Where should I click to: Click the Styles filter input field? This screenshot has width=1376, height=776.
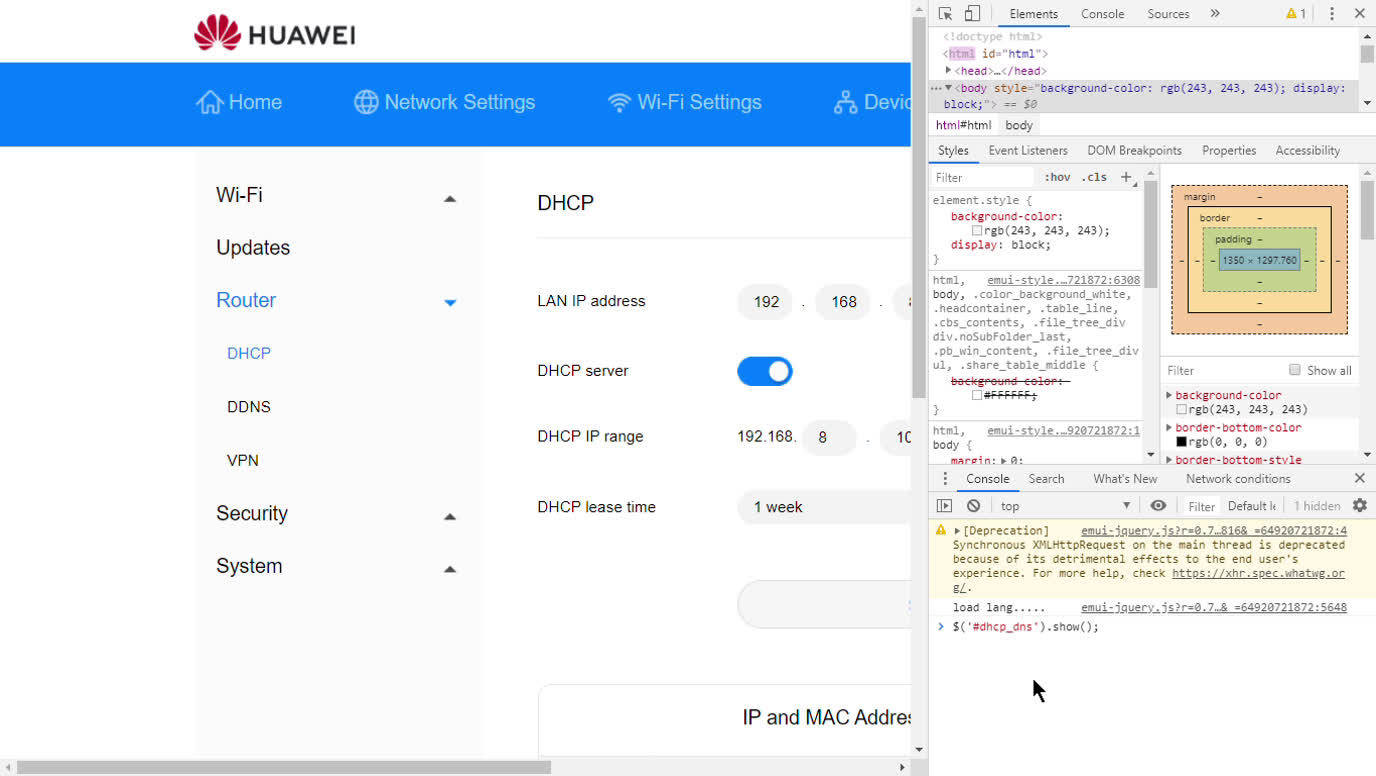[982, 177]
